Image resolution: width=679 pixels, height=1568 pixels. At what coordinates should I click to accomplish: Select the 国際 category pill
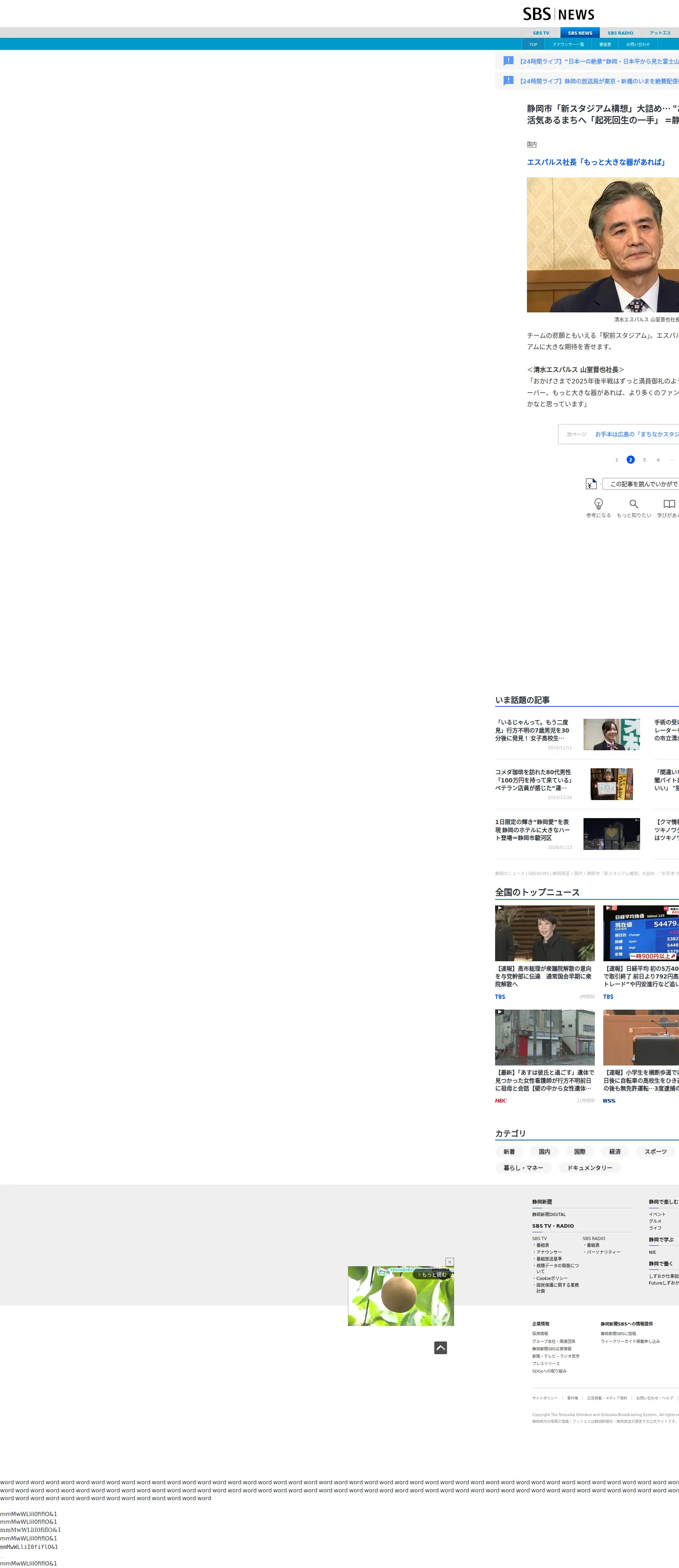click(x=579, y=1152)
